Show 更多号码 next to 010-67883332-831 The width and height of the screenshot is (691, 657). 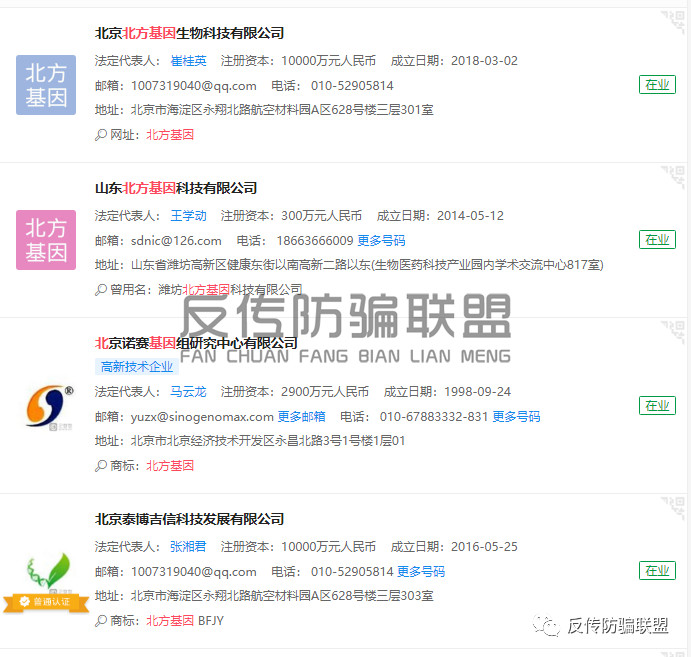coord(516,416)
